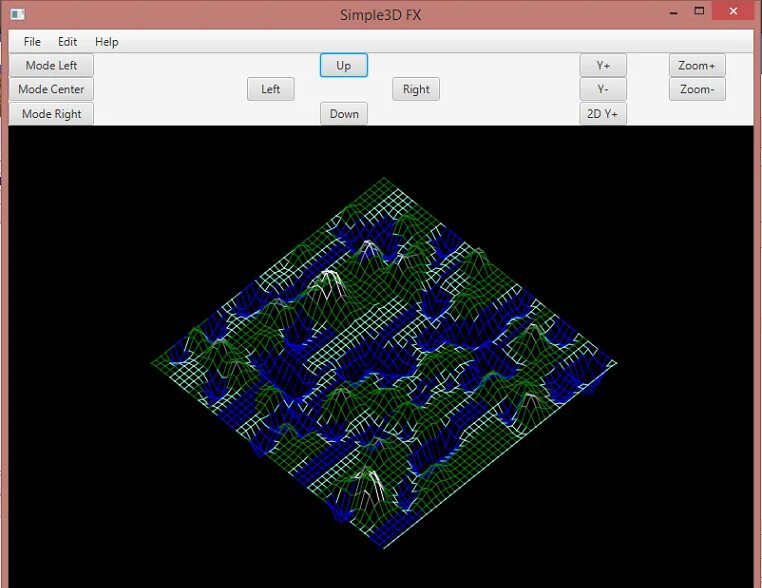Move the view Down
Screen dimensions: 762x588
[344, 114]
